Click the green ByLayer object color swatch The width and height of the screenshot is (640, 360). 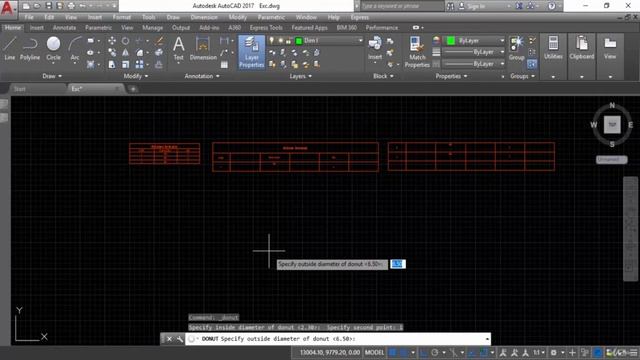[x=451, y=40]
